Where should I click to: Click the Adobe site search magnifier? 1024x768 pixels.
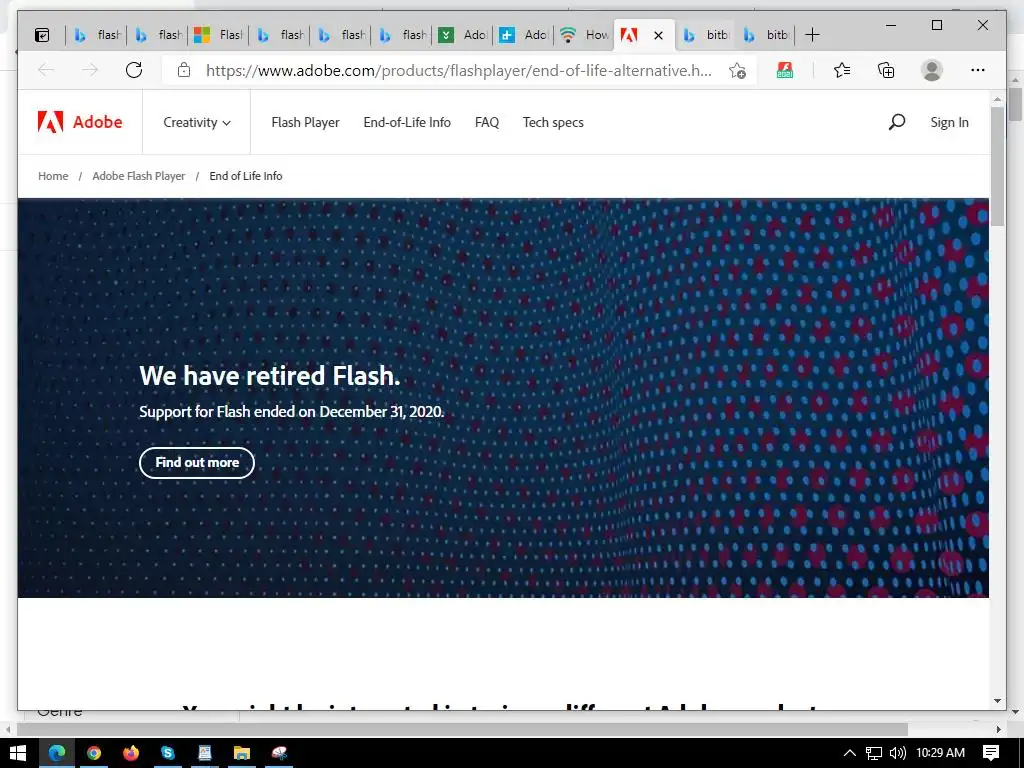pos(897,122)
